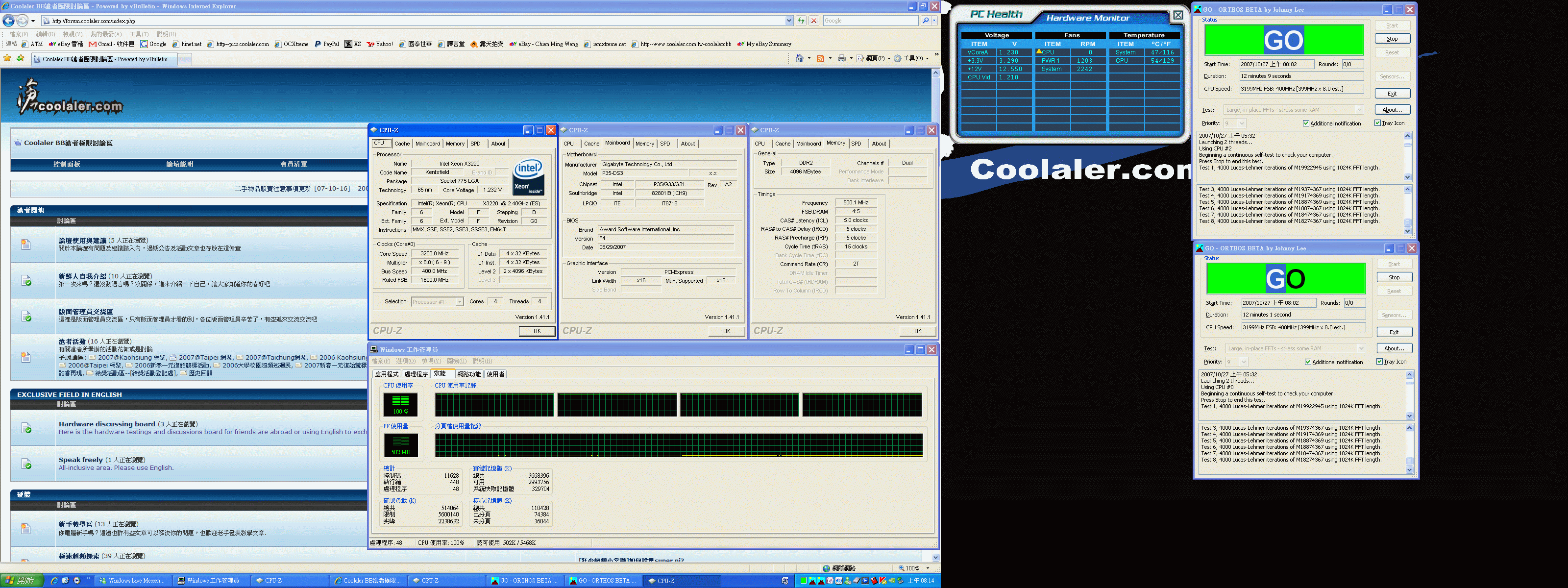Click the green Refresh icon in IE
The width and height of the screenshot is (1568, 588).
click(801, 21)
